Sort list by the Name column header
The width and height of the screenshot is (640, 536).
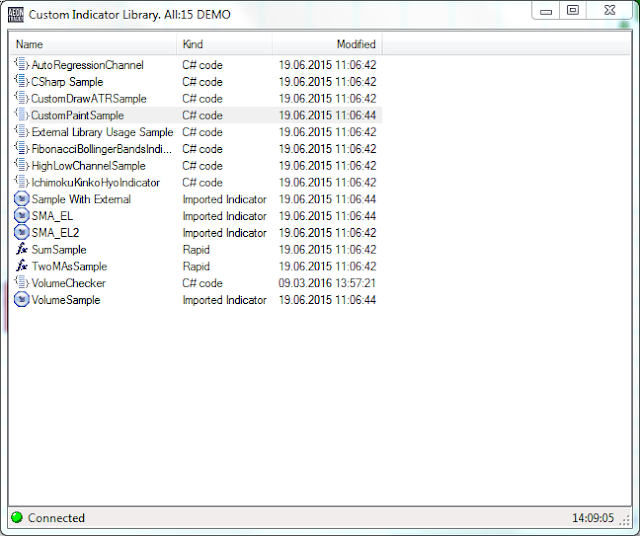(x=93, y=44)
